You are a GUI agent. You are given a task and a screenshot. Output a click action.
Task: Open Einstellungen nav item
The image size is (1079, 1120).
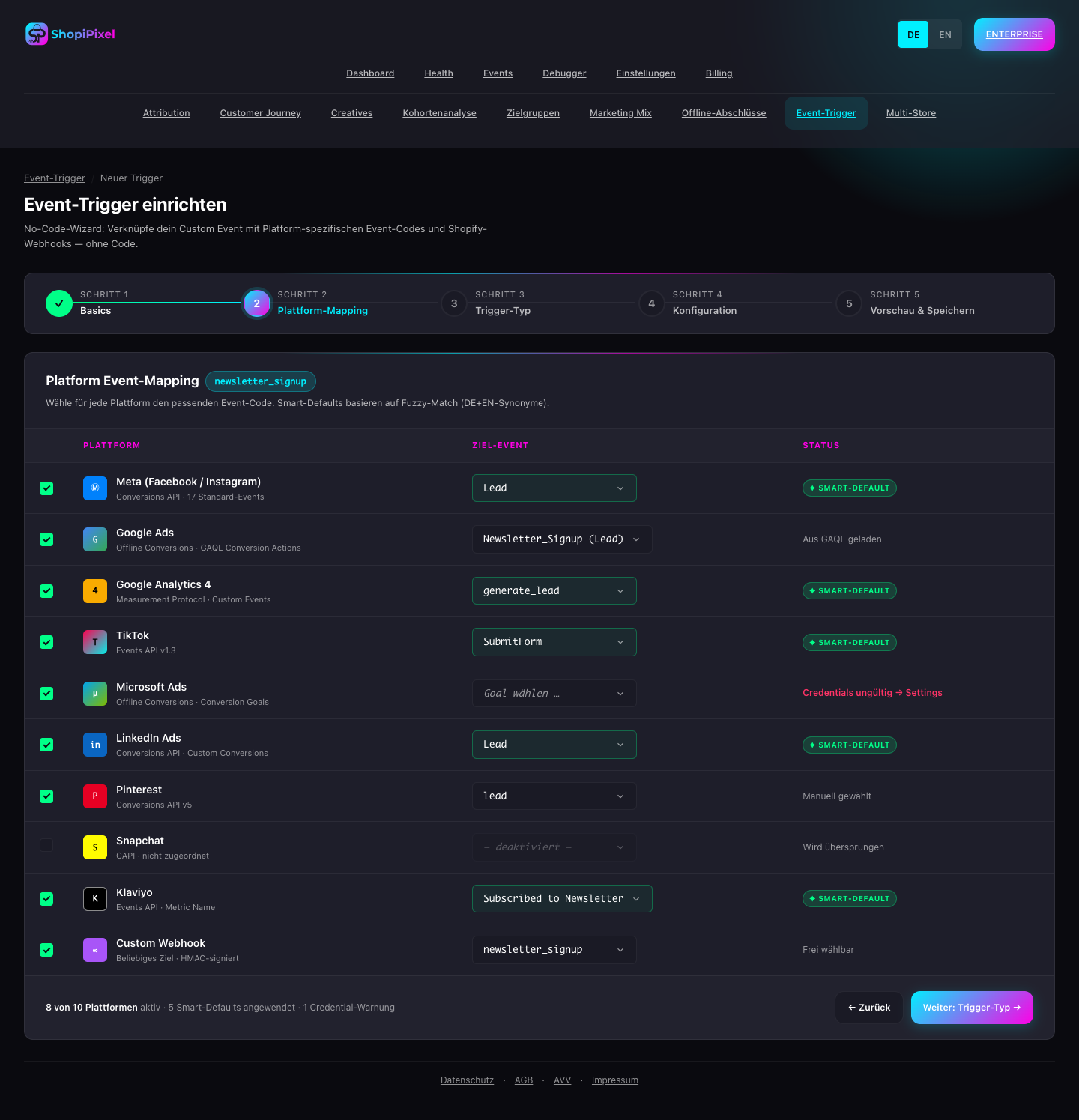coord(646,73)
